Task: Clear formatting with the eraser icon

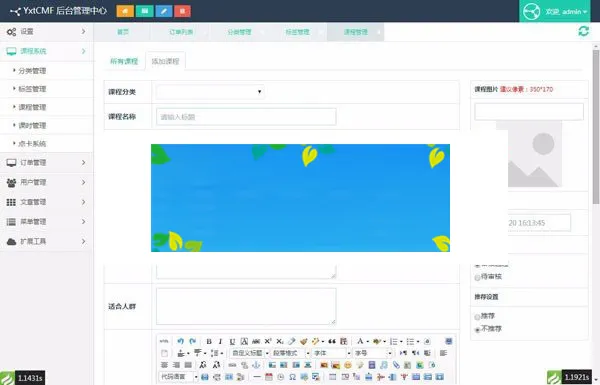Action: coord(292,341)
